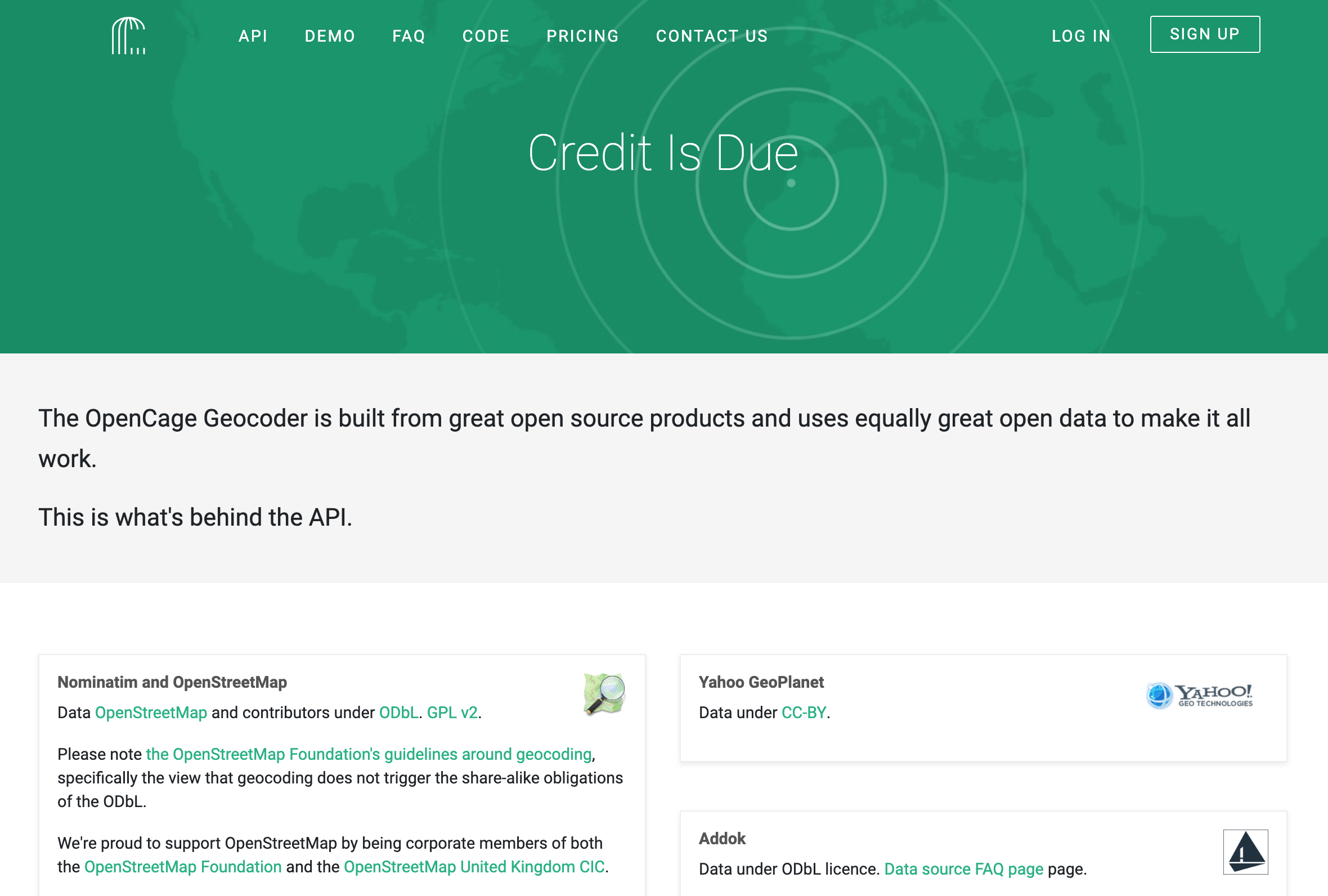View the Pricing page
The image size is (1328, 896).
582,36
